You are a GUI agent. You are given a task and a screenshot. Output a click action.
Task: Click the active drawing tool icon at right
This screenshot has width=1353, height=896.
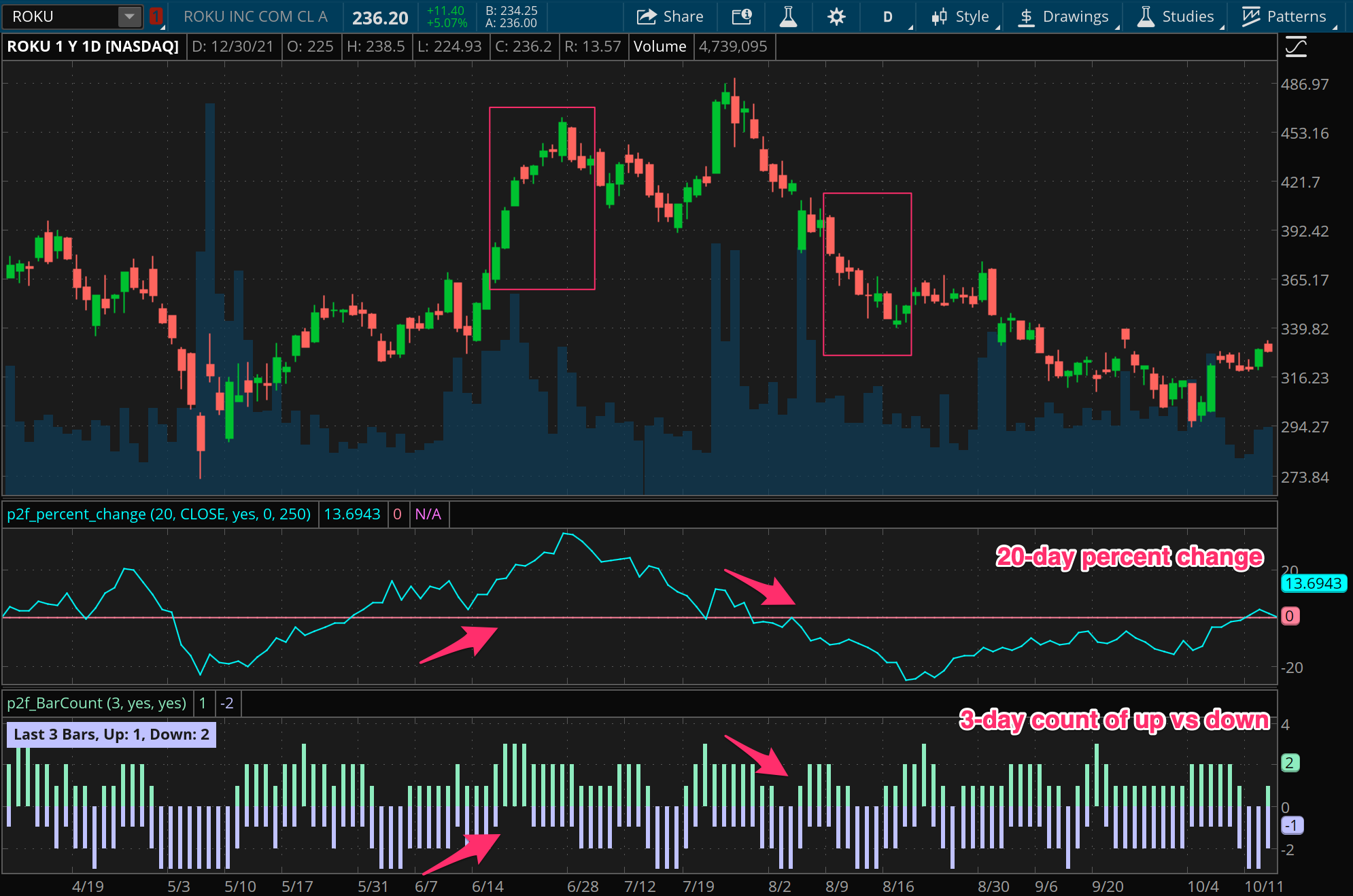tap(1296, 47)
